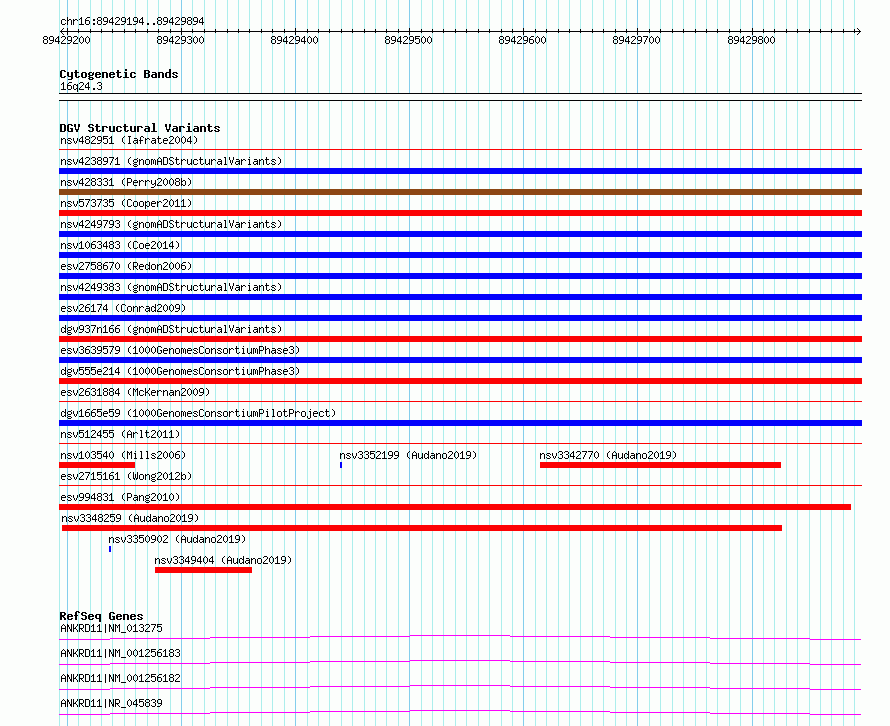Select the long red bar under esv994831
Image resolution: width=890 pixels, height=726 pixels.
(455, 507)
